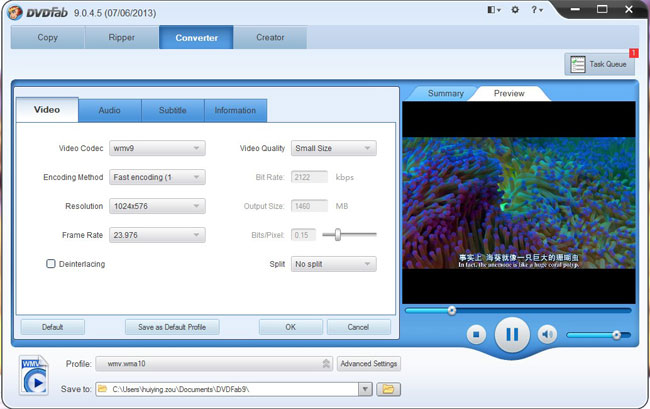Click the Output Size field
Image resolution: width=650 pixels, height=409 pixels.
pos(309,206)
